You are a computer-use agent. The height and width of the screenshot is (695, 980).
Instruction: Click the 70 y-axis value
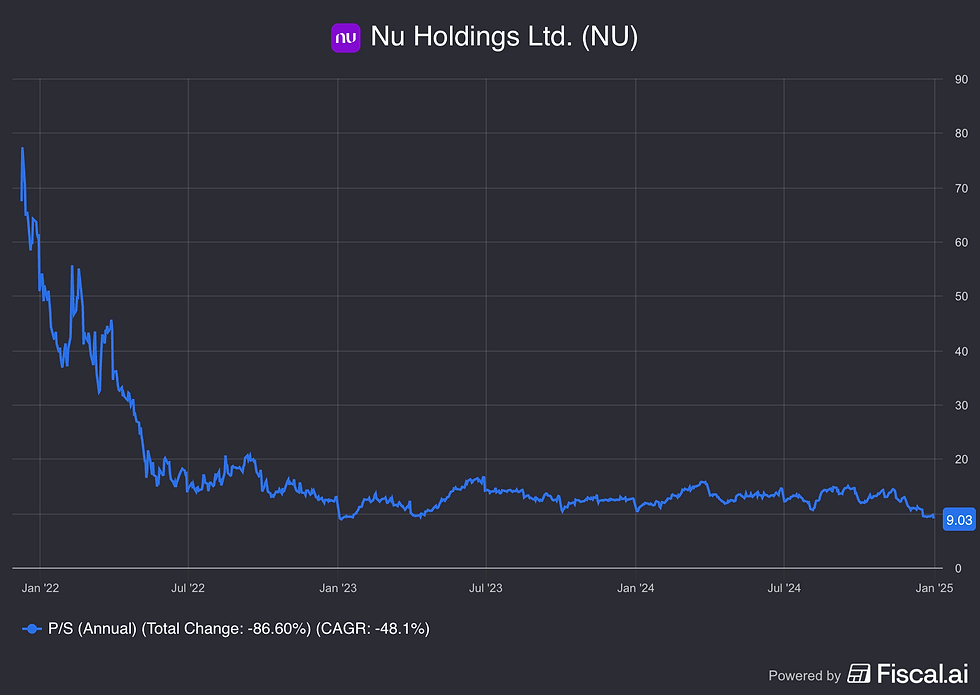pyautogui.click(x=961, y=188)
